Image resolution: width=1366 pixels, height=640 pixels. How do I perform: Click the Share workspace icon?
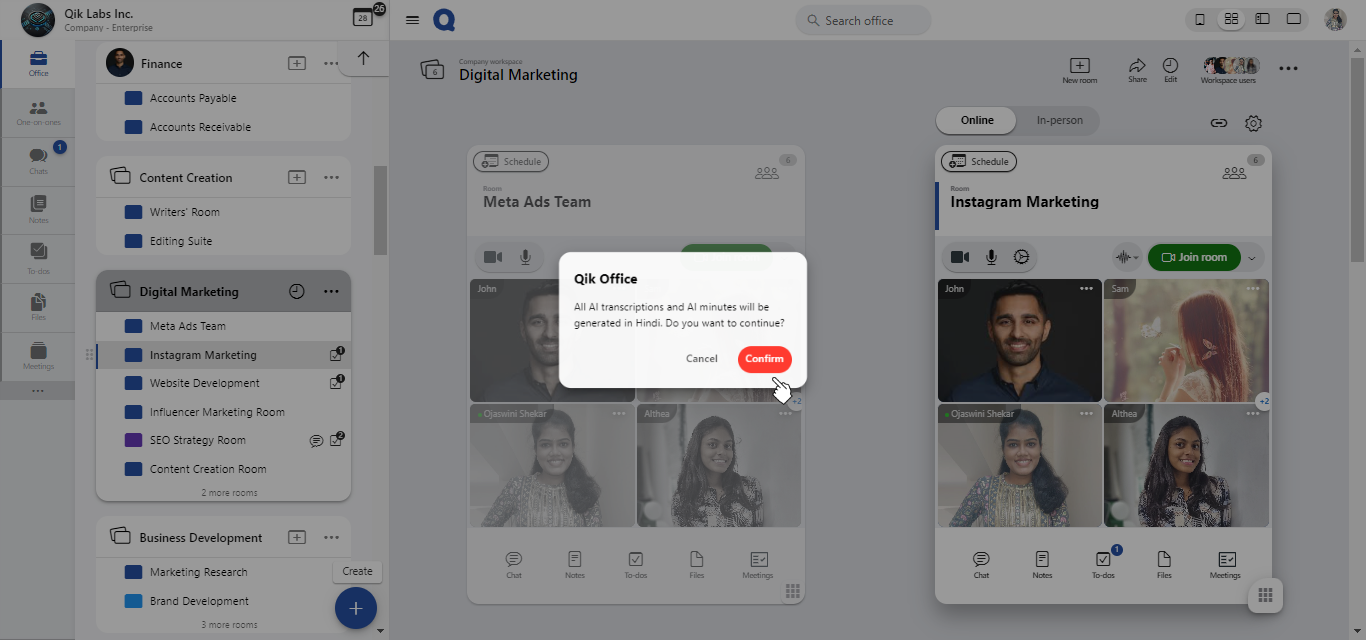(1137, 69)
